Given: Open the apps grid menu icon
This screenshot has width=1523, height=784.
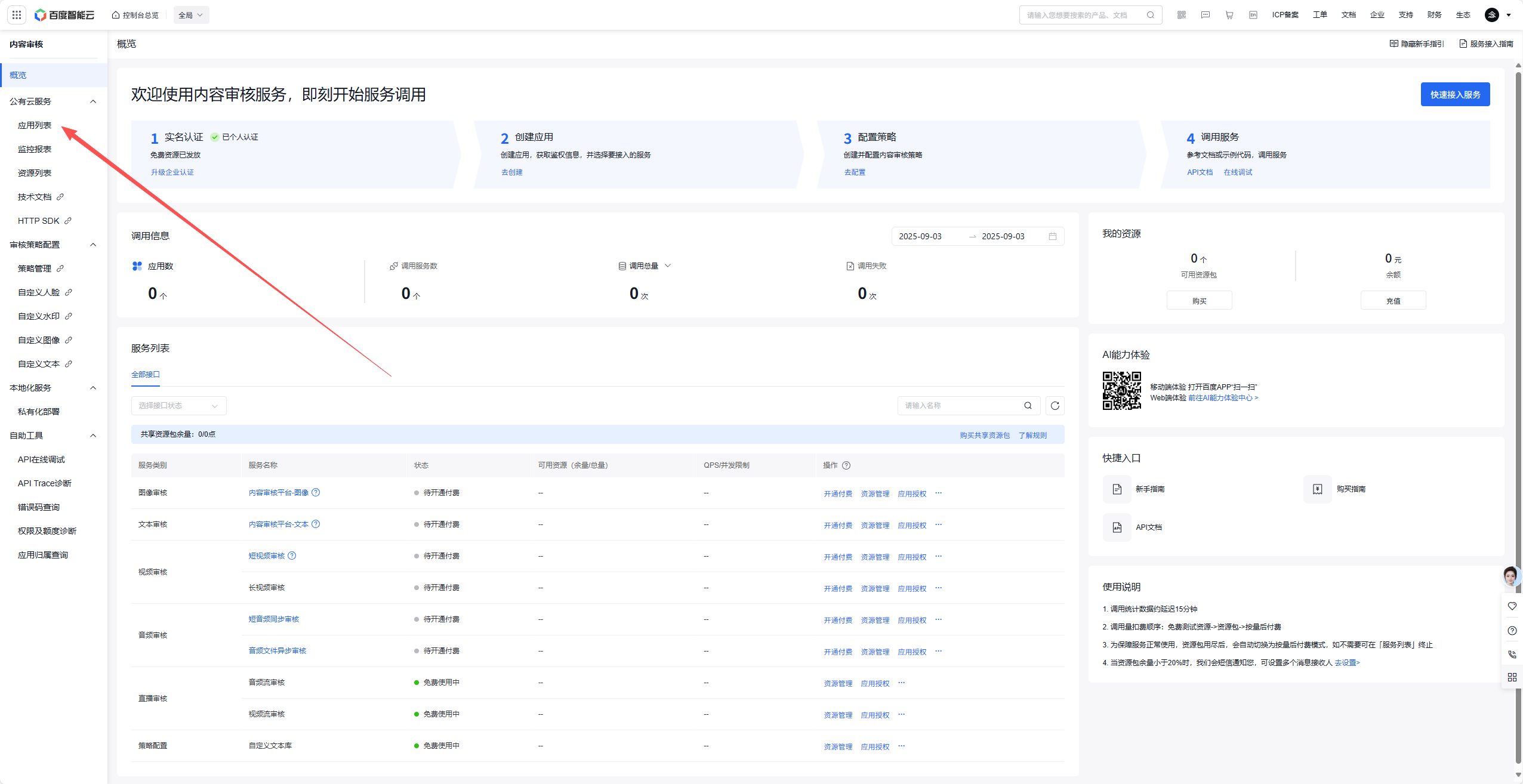Looking at the screenshot, I should (x=16, y=15).
